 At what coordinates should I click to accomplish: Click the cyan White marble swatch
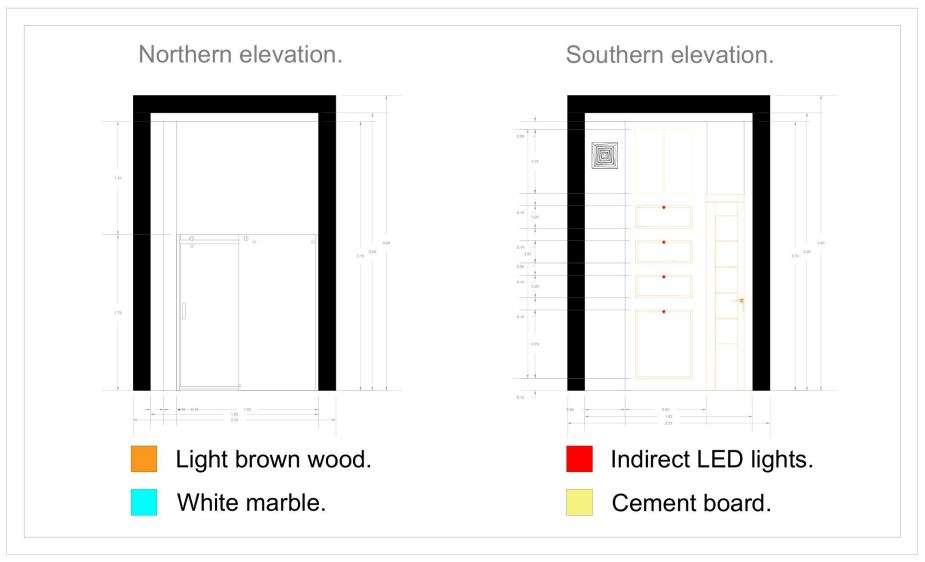click(x=145, y=502)
